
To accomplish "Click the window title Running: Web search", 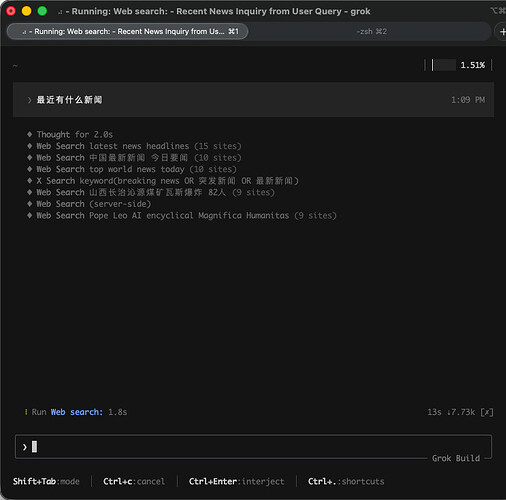I will tap(214, 11).
